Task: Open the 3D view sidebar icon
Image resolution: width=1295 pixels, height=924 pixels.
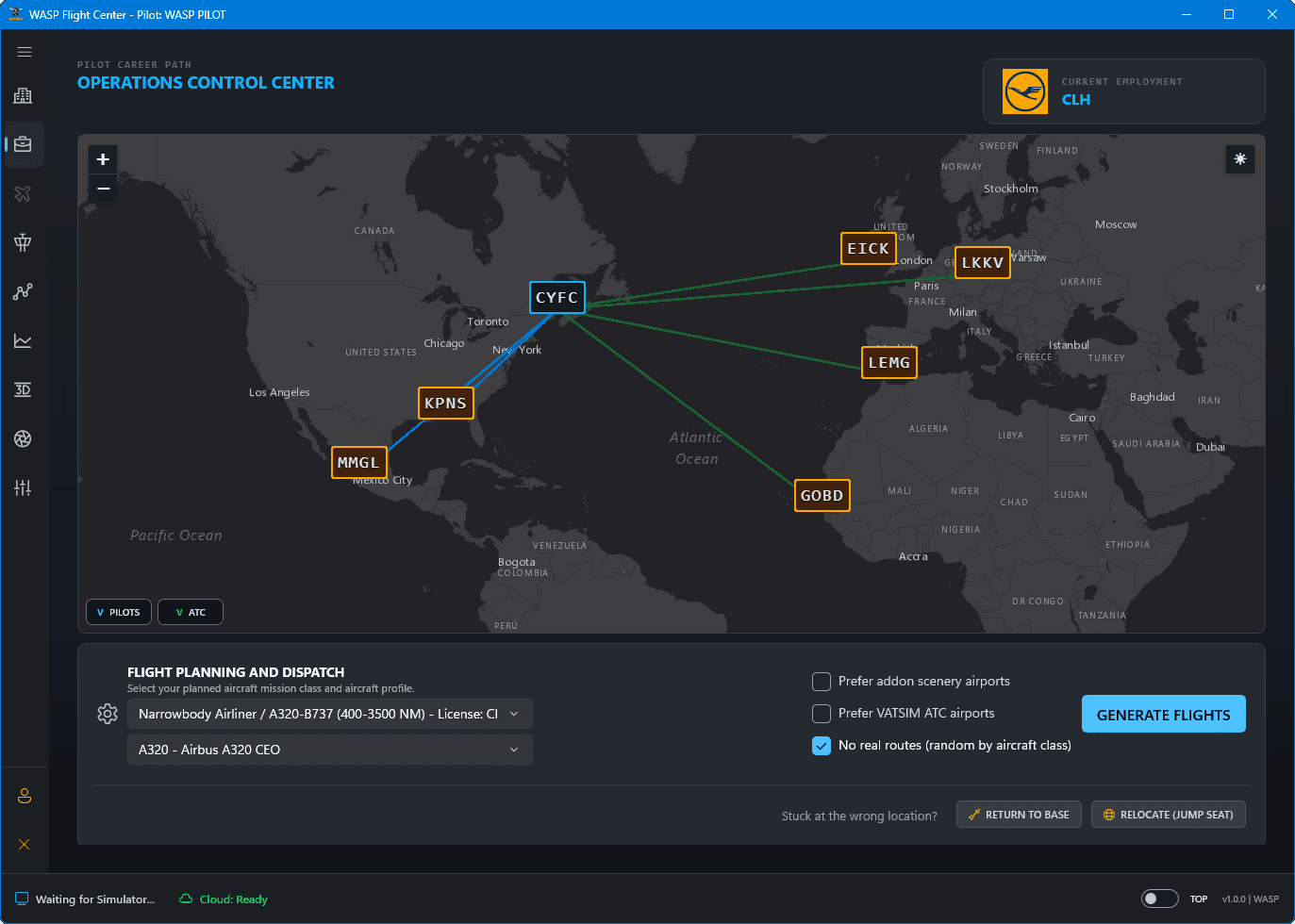Action: pyautogui.click(x=24, y=389)
